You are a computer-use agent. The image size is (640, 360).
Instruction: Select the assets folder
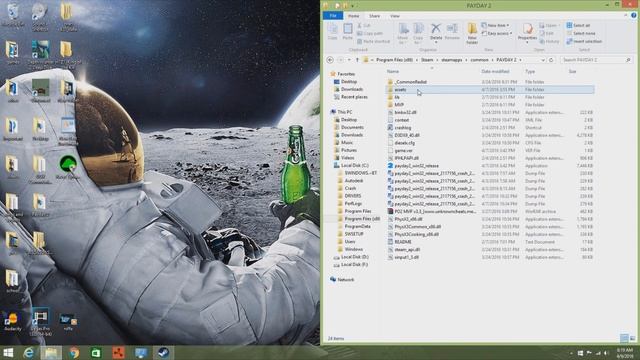(490, 89)
